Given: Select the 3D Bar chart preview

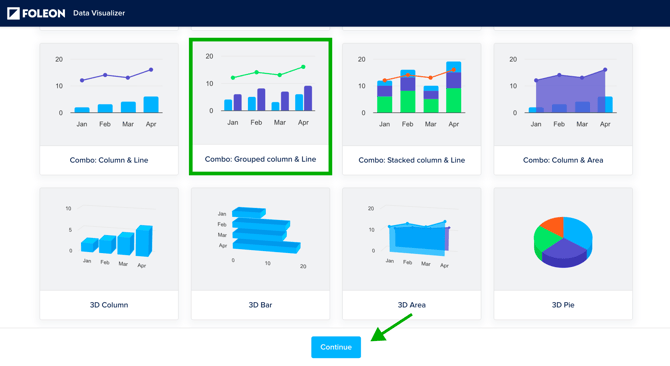Looking at the screenshot, I should pos(260,239).
